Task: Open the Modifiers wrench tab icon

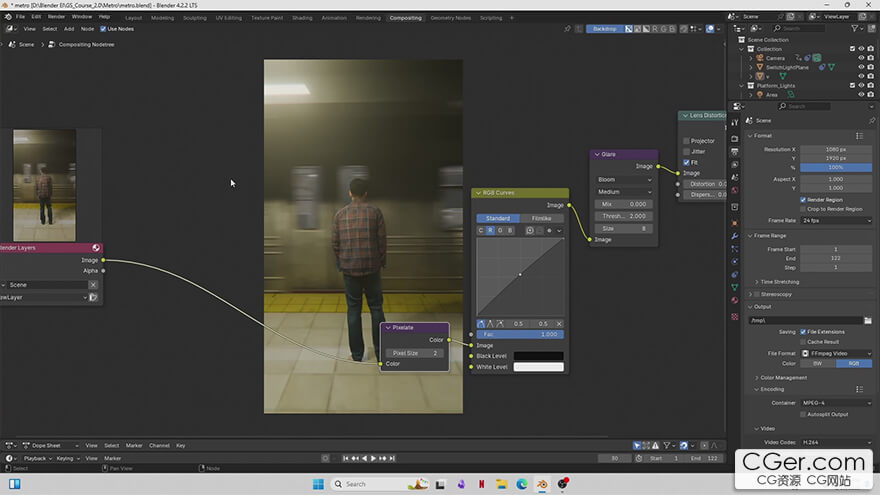Action: point(735,236)
